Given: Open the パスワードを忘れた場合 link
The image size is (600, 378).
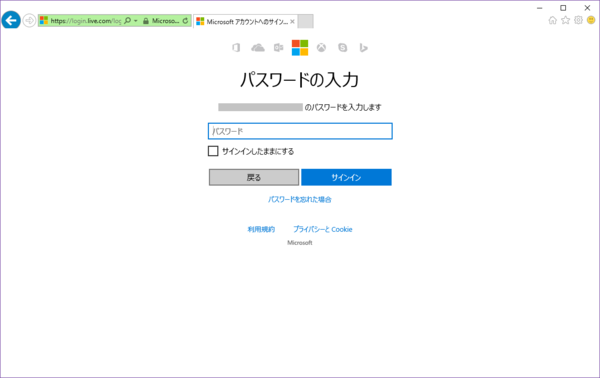Looking at the screenshot, I should click(x=300, y=199).
